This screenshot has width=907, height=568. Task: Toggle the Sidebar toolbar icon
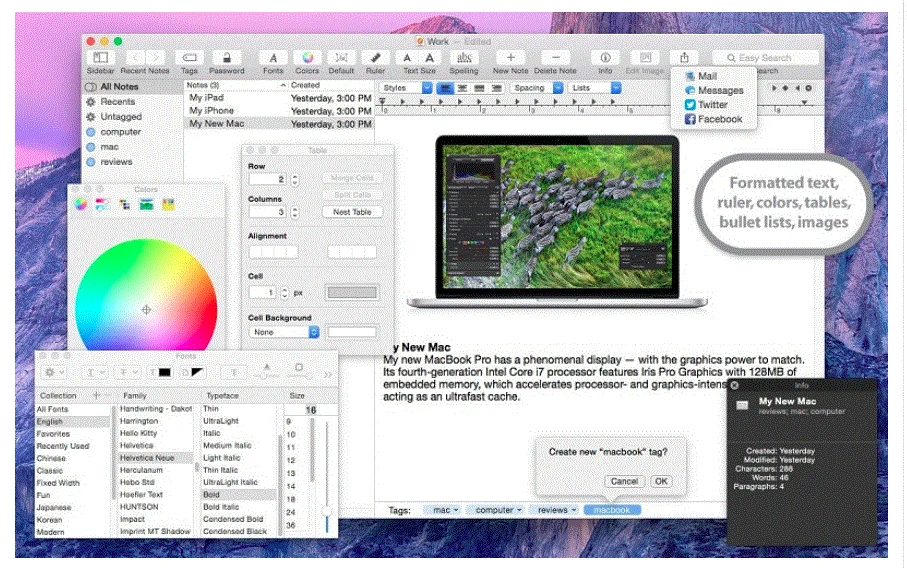tap(101, 57)
